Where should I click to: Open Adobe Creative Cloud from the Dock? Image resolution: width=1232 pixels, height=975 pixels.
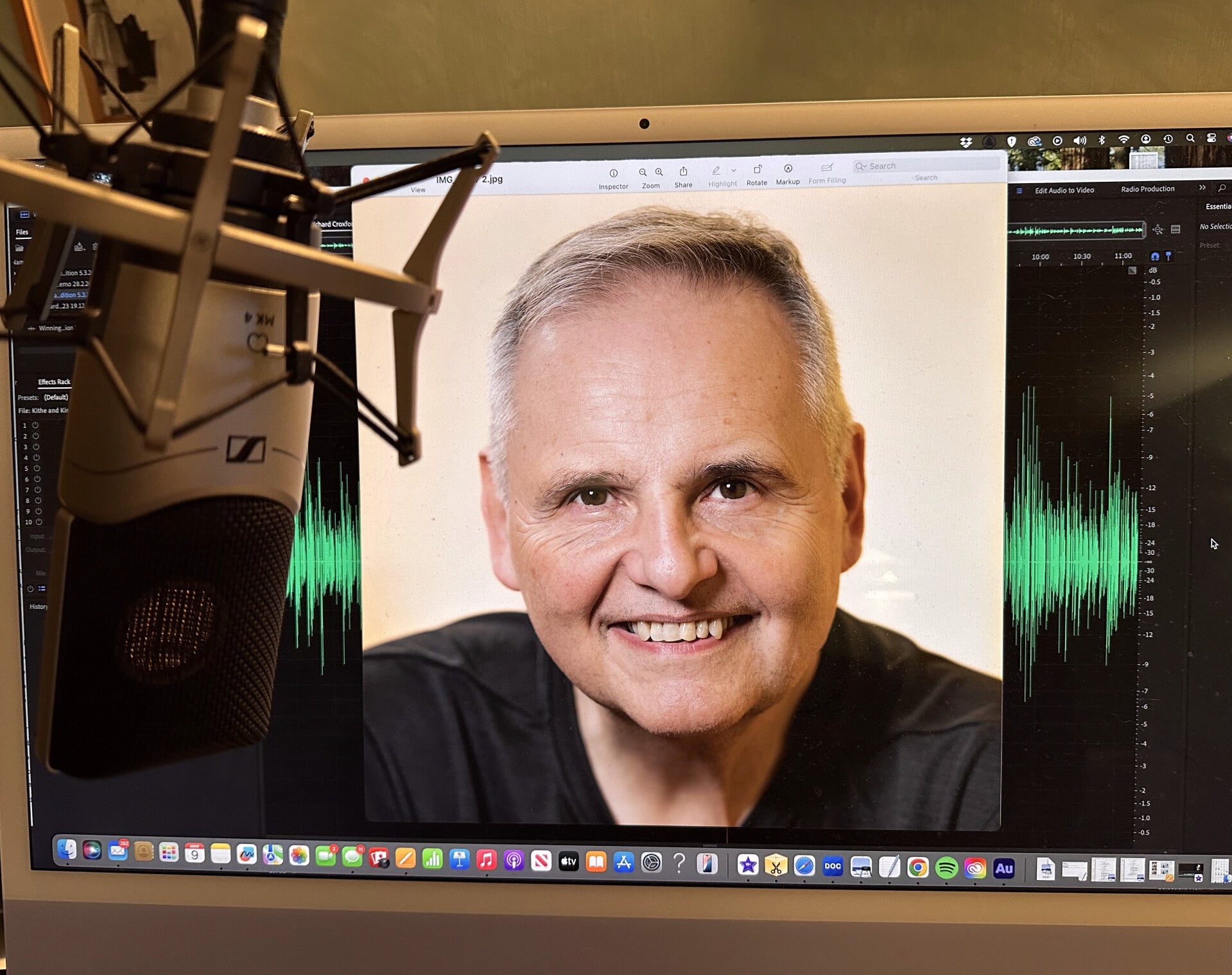tap(975, 868)
